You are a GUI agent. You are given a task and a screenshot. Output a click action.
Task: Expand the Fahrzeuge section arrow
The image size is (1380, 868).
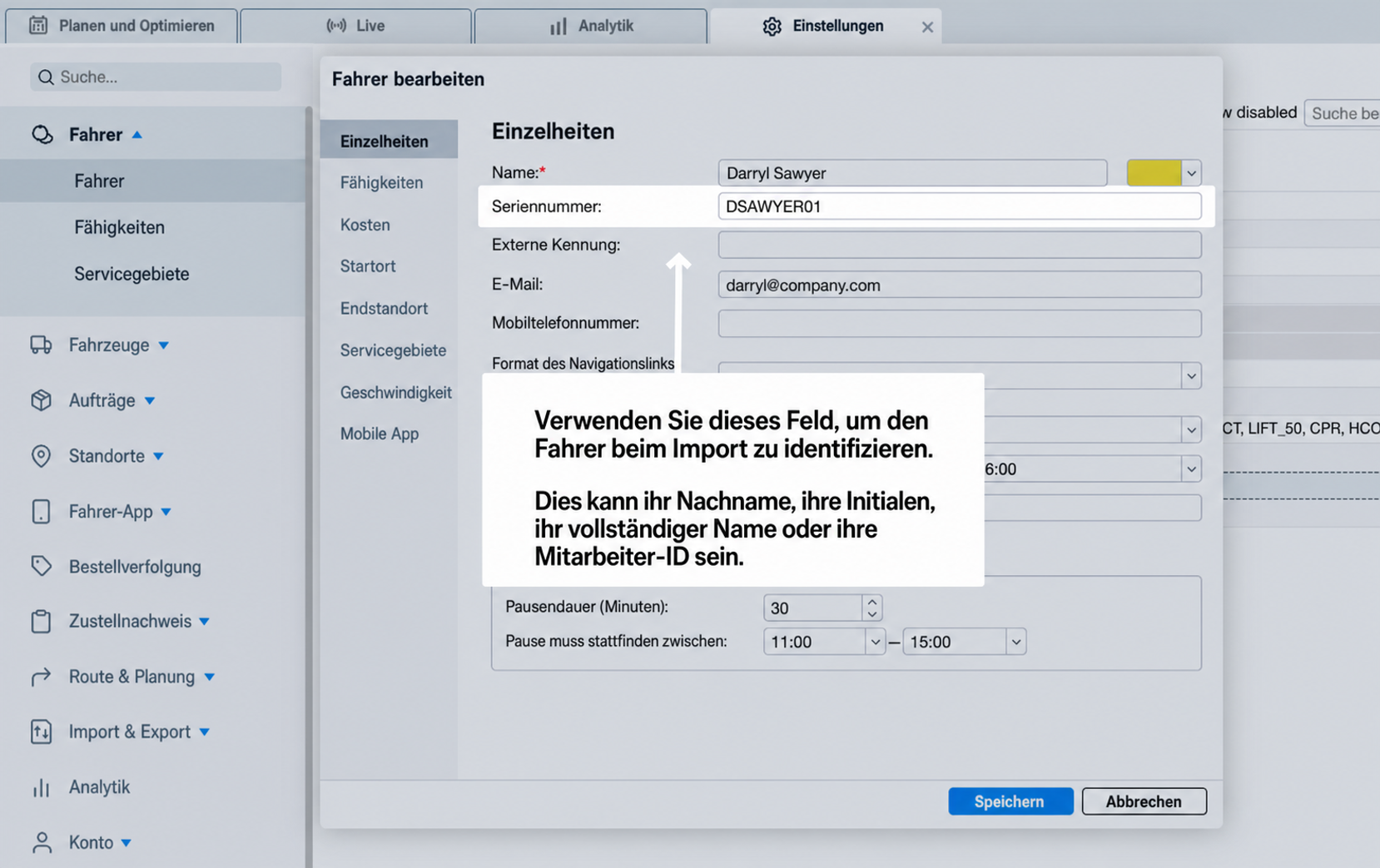coord(164,345)
